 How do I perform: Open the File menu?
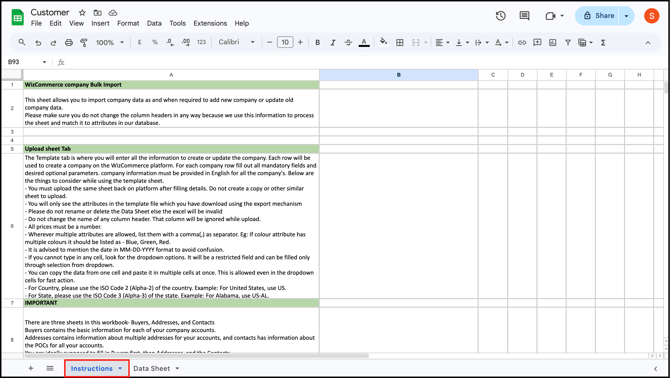pyautogui.click(x=36, y=23)
